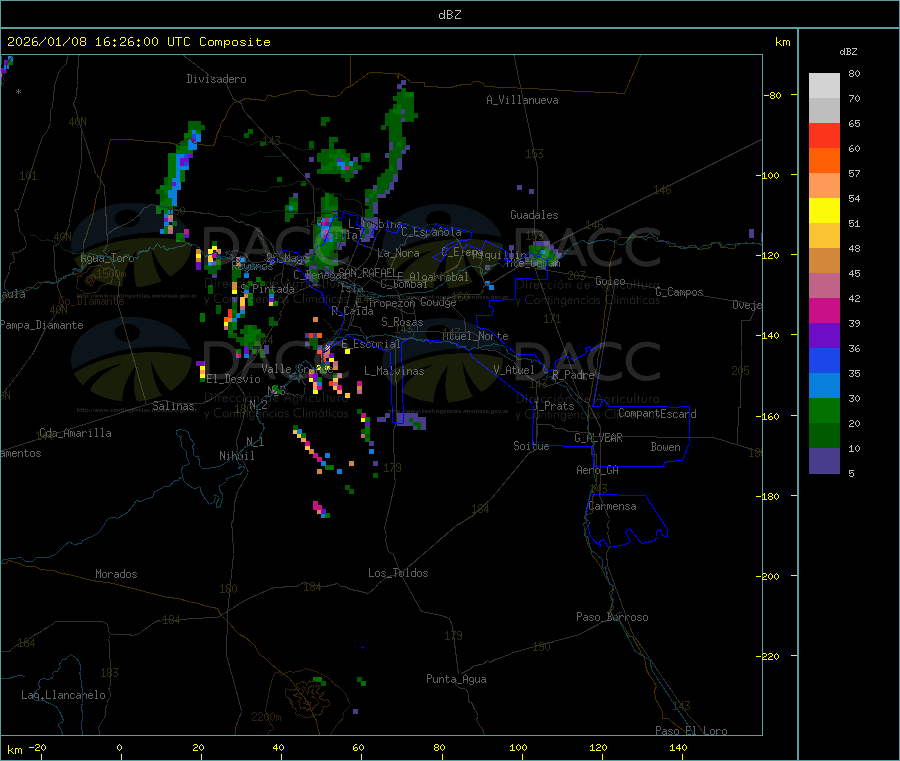The image size is (900, 761).
Task: Click the L_Malvinas map label
Action: point(394,371)
